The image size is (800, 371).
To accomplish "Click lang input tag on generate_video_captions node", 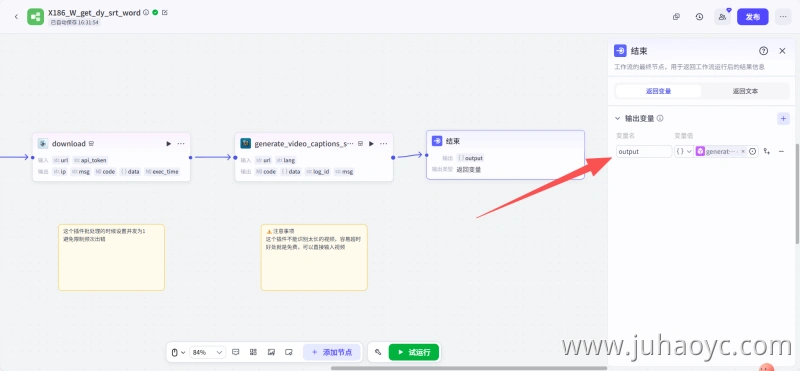I will (285, 160).
